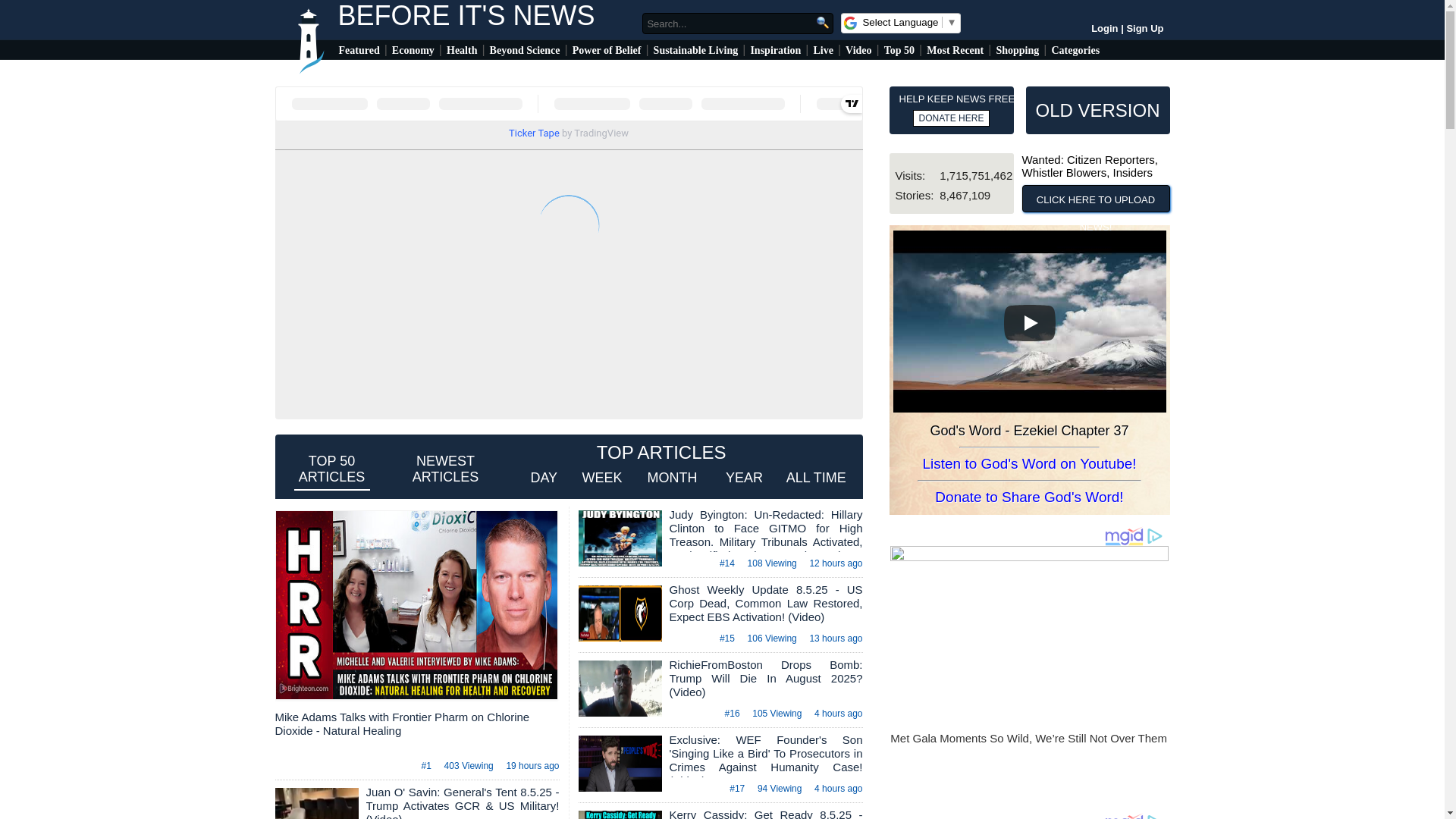Filter top articles by Month
1456x819 pixels.
[672, 479]
